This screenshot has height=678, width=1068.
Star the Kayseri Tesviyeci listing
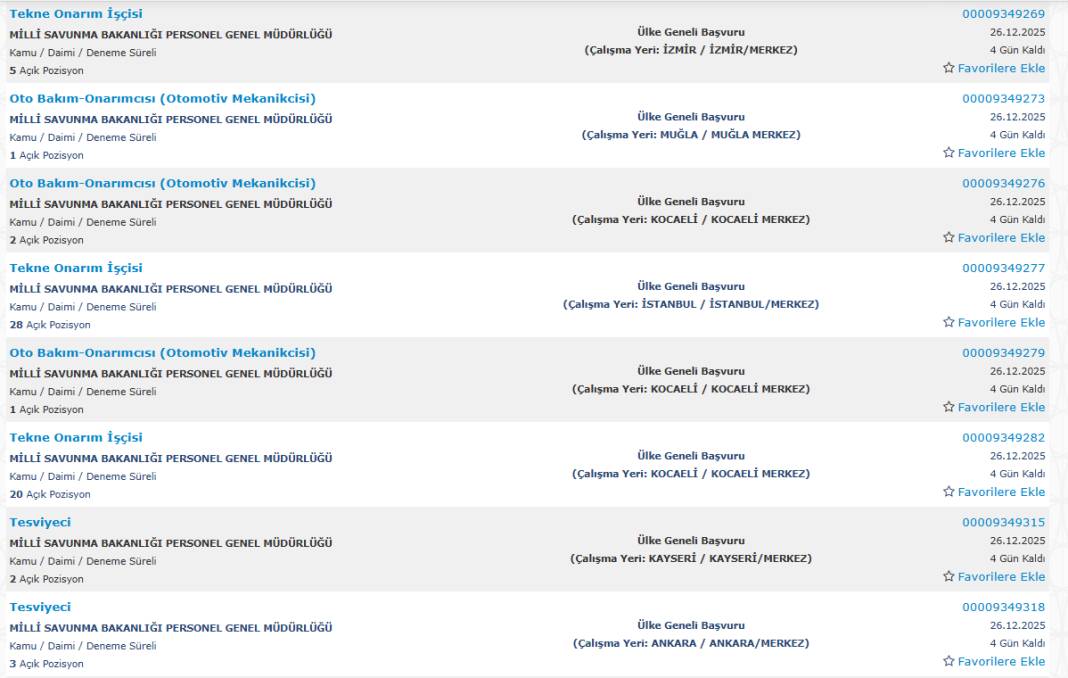[949, 576]
